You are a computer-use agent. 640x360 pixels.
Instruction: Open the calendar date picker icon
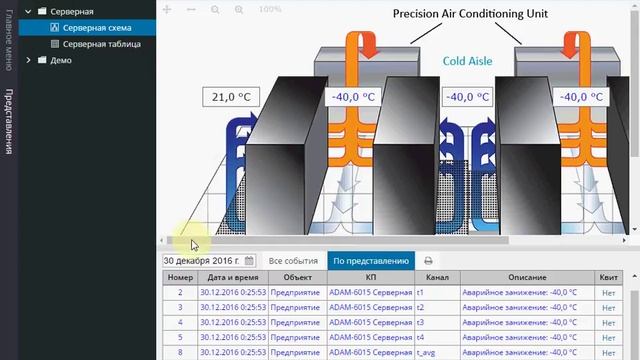point(249,260)
